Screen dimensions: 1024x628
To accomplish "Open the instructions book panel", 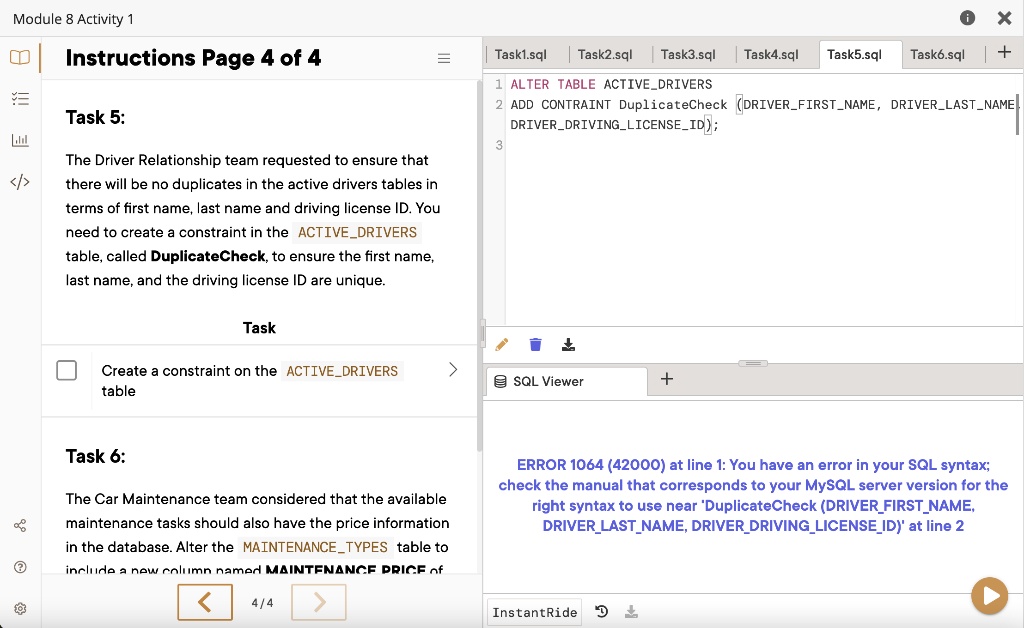I will [20, 57].
